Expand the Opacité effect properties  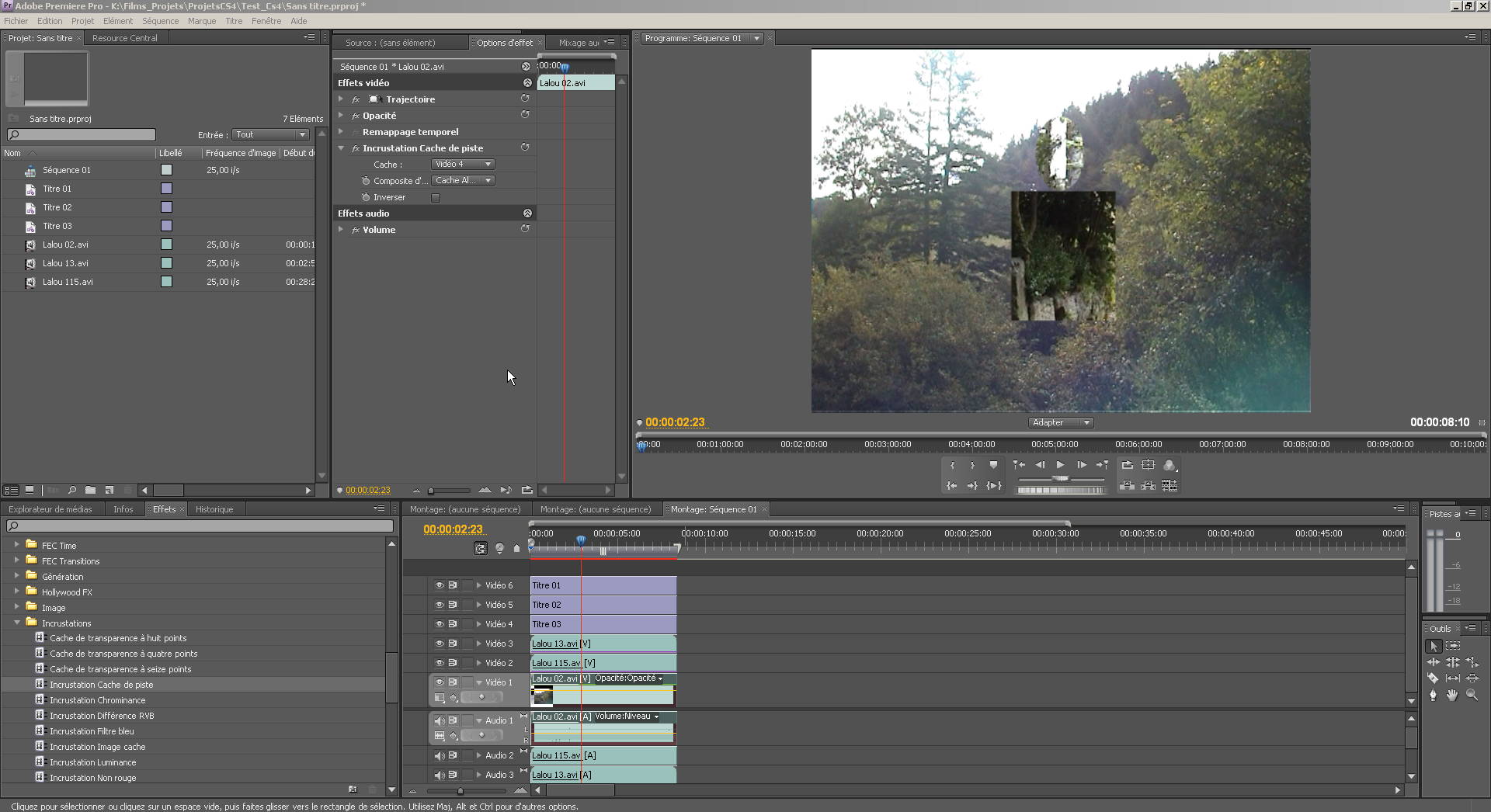pos(341,116)
